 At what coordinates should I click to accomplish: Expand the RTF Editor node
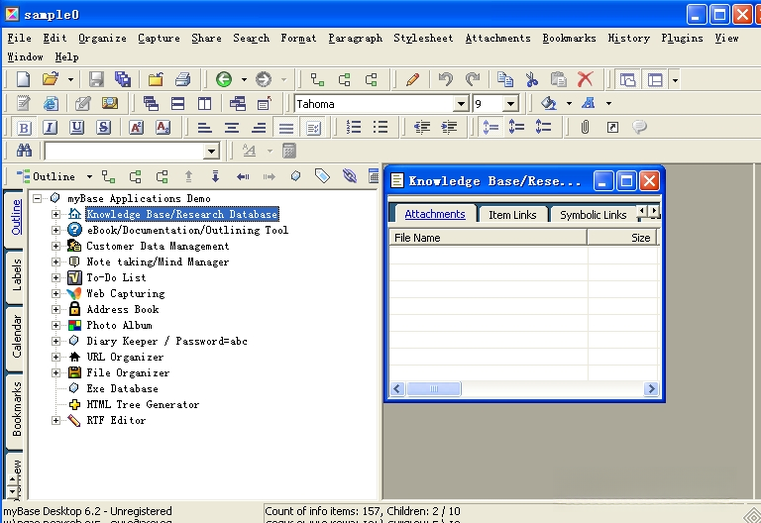56,420
